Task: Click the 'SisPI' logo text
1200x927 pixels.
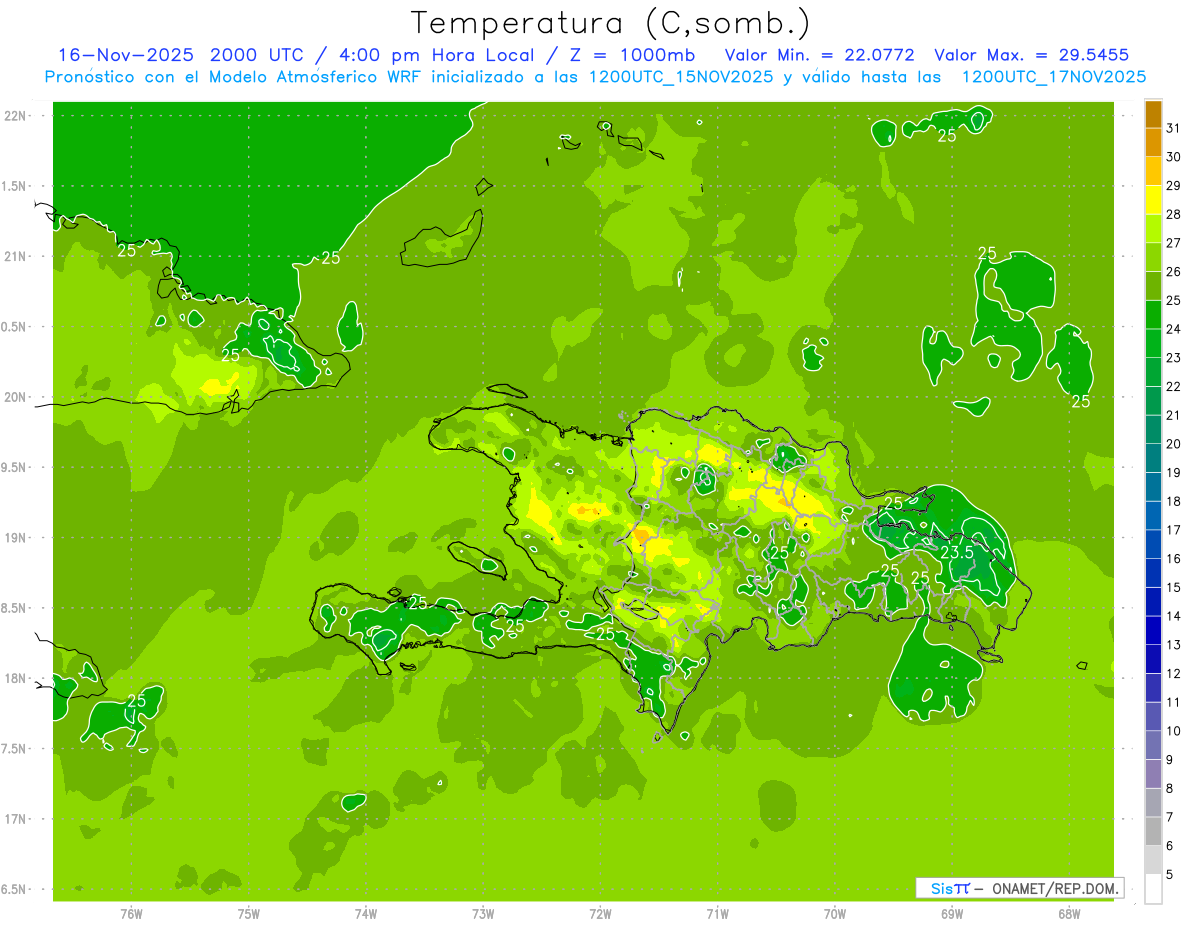Action: (x=950, y=888)
